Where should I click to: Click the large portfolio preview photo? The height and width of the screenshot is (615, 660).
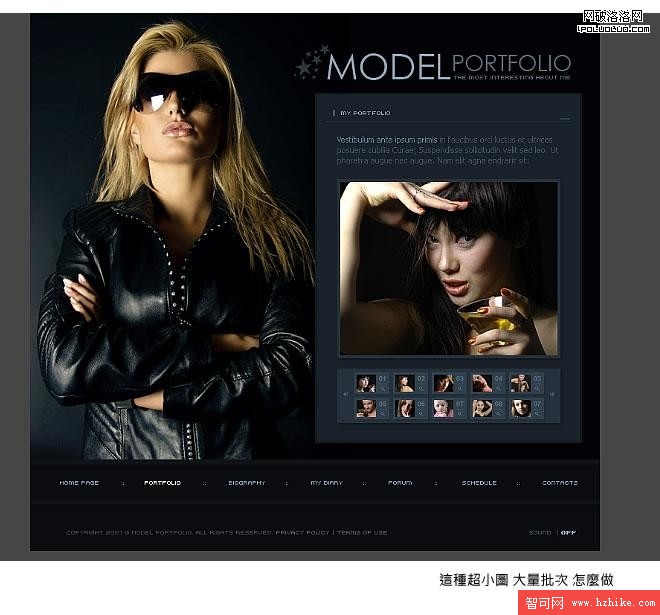pyautogui.click(x=449, y=268)
